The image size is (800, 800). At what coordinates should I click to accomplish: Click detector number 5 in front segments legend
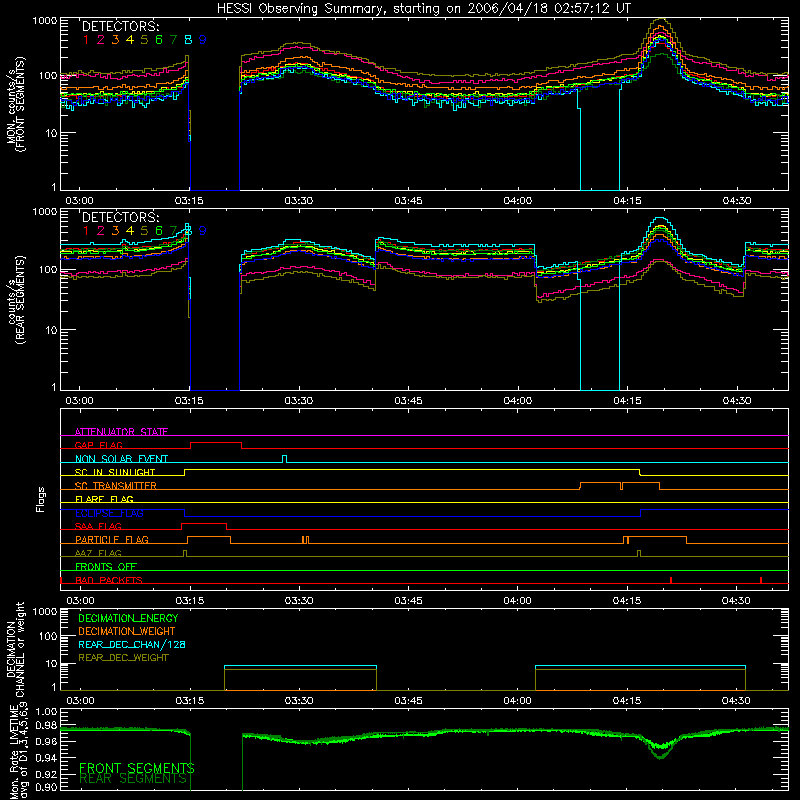click(x=144, y=40)
